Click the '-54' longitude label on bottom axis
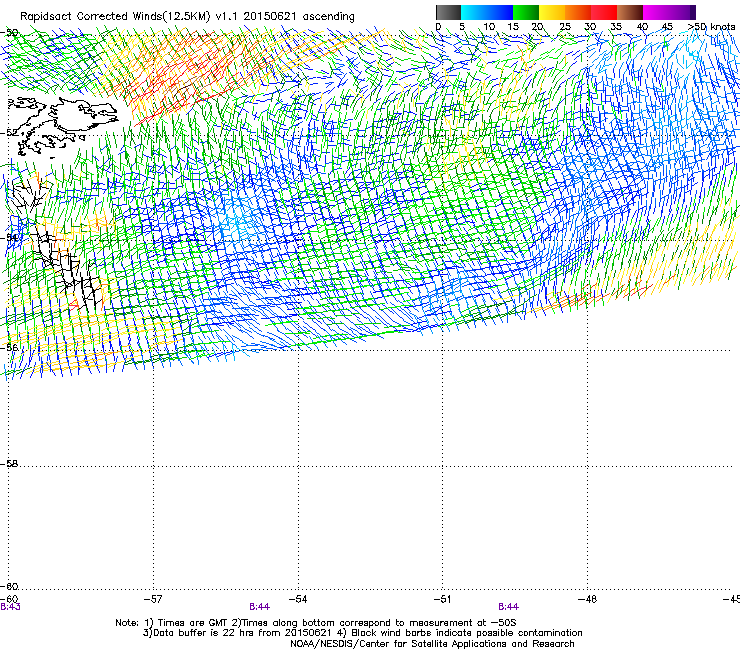This screenshot has height=650, width=740. click(x=298, y=599)
